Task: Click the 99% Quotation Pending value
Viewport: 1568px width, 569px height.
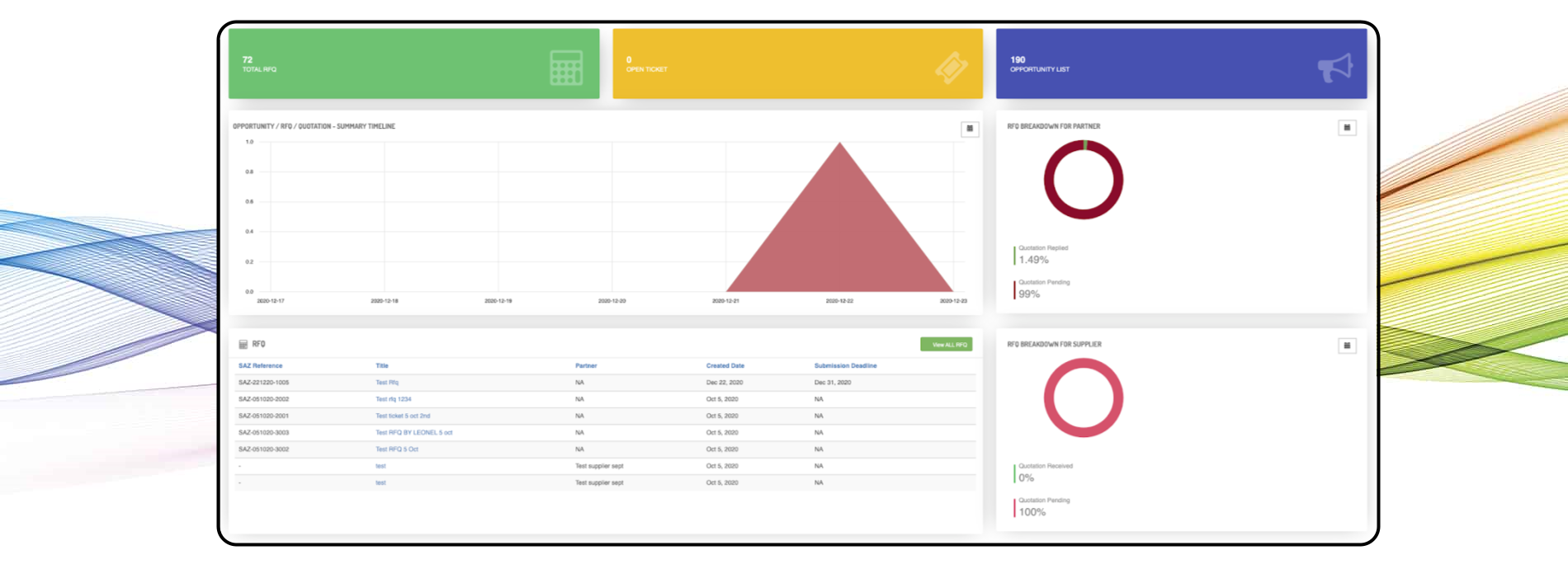Action: [1029, 294]
